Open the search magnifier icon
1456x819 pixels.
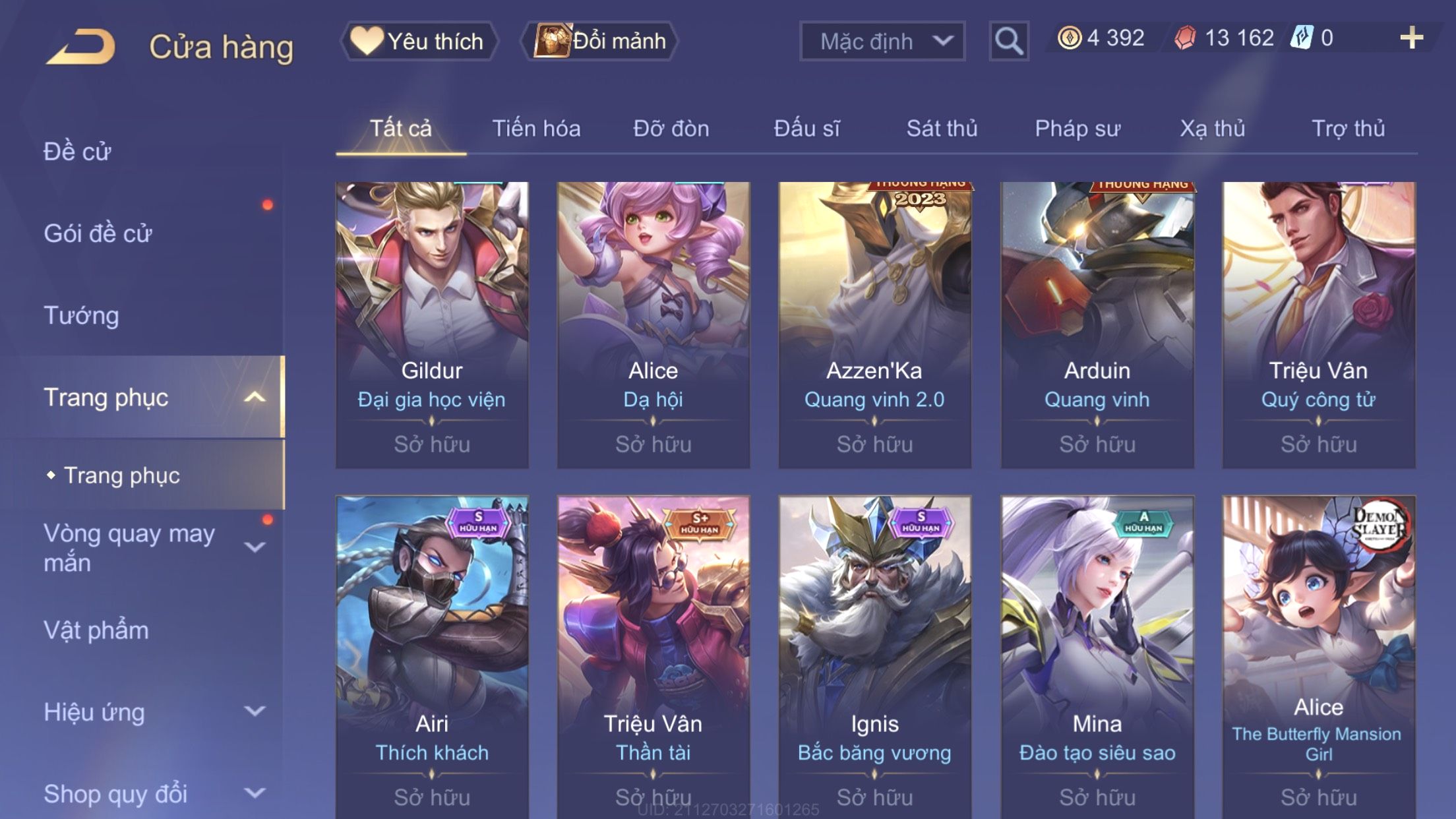(1008, 41)
